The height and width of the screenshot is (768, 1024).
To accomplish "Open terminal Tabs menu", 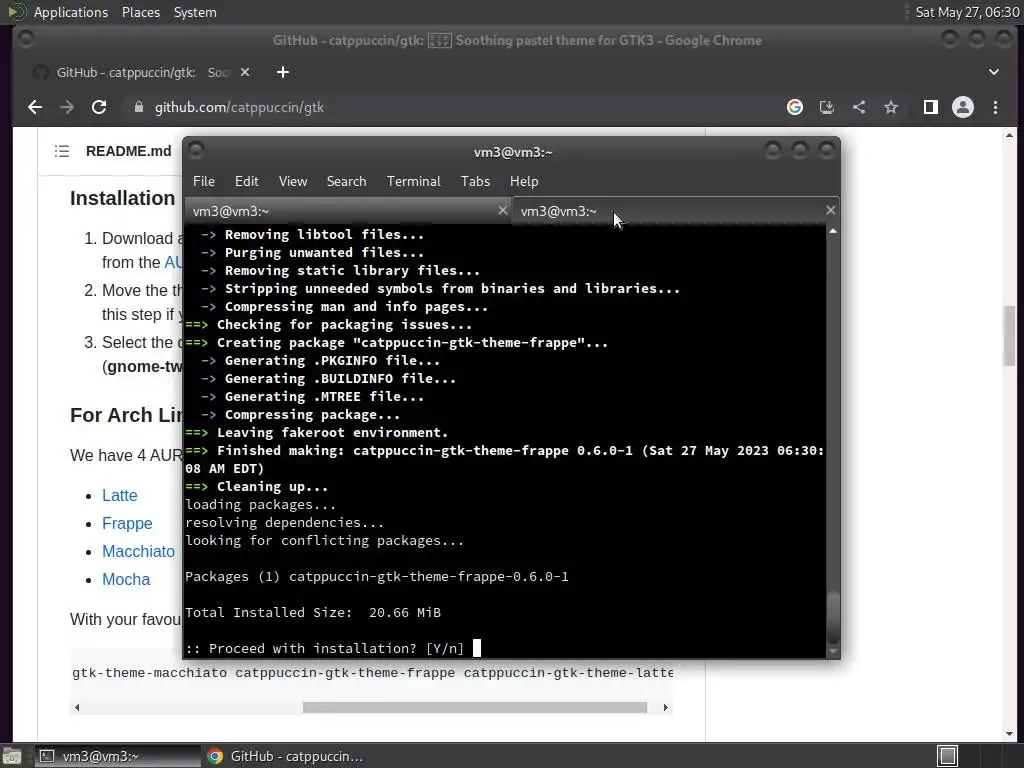I will [475, 182].
